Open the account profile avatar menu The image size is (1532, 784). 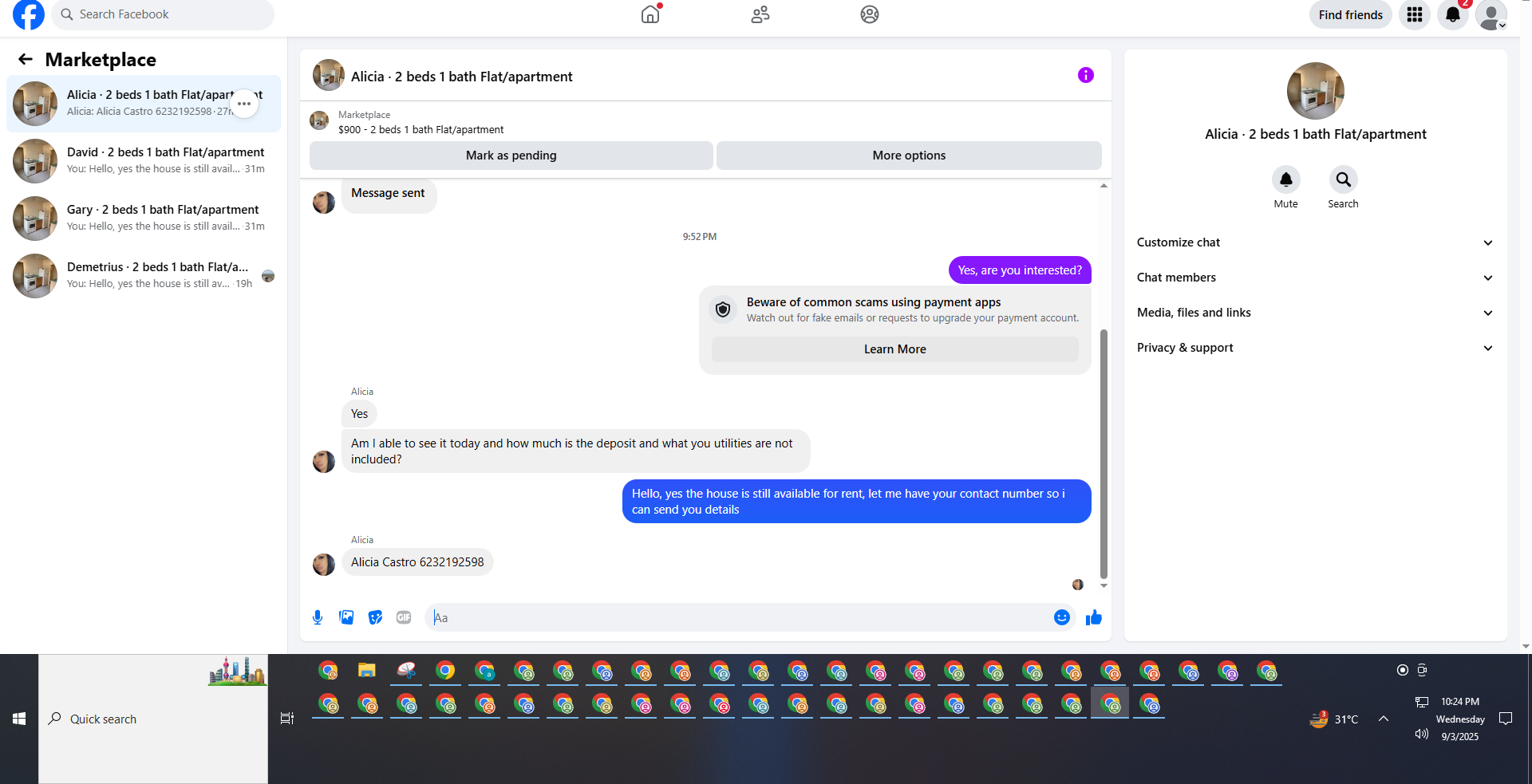point(1491,14)
